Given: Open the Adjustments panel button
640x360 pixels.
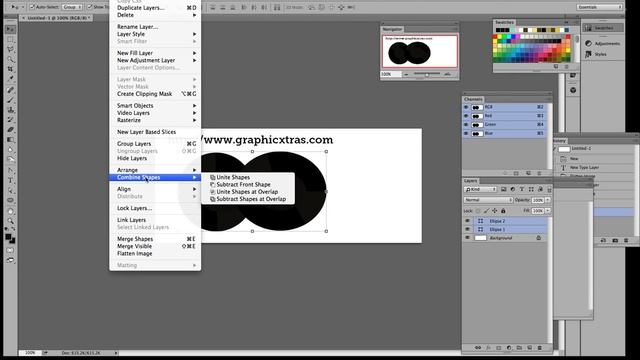Looking at the screenshot, I should tap(602, 43).
